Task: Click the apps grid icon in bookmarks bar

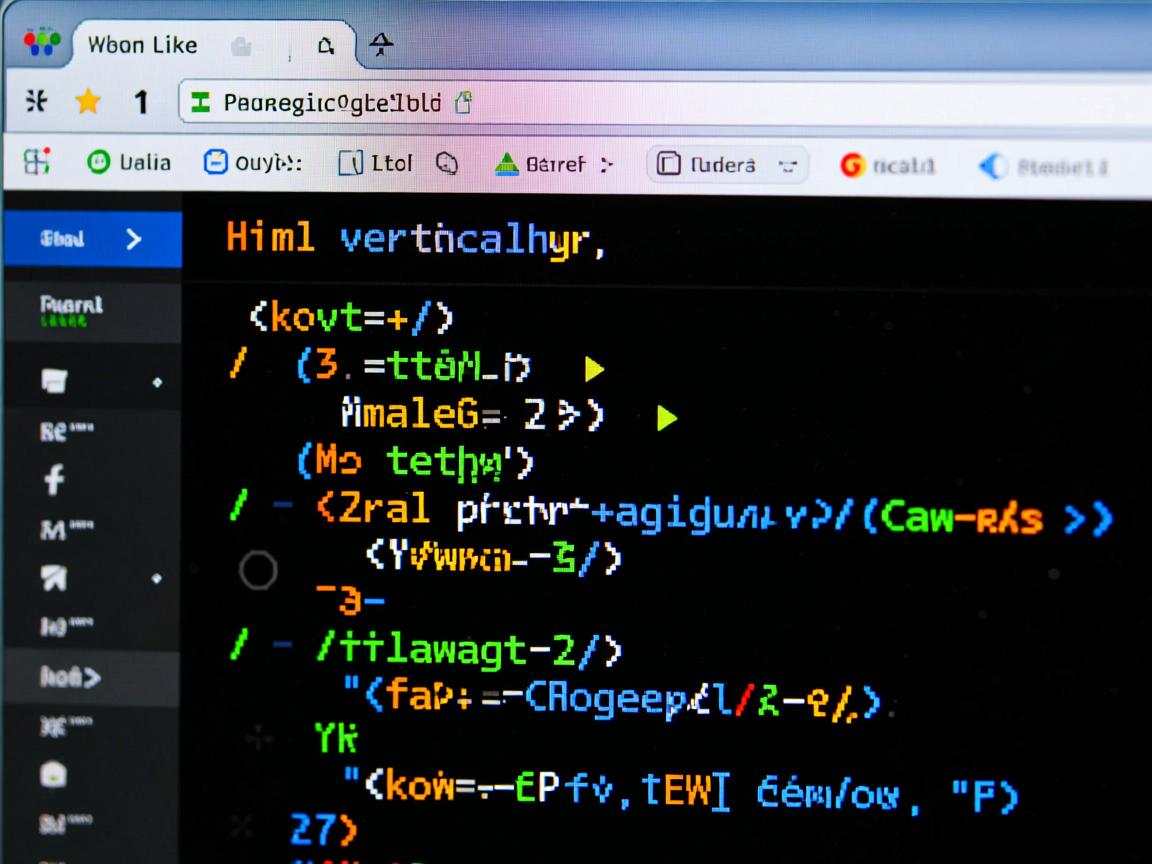Action: (38, 163)
